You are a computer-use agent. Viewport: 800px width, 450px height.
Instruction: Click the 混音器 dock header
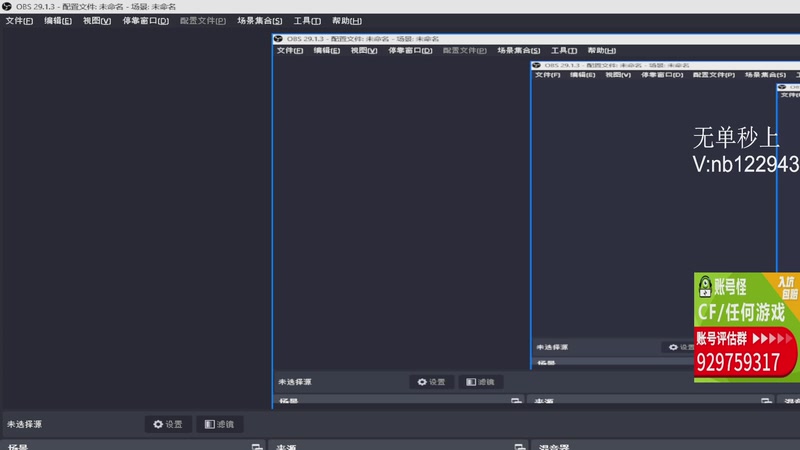[554, 447]
